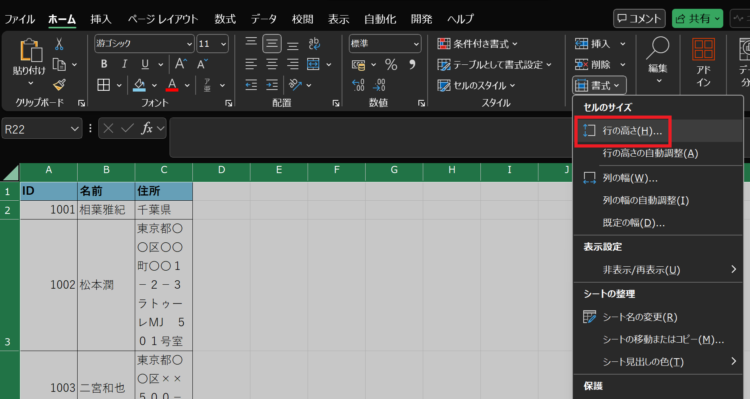Expand the borders dropdown arrow
Viewport: 750px width, 399px height.
pyautogui.click(x=119, y=86)
